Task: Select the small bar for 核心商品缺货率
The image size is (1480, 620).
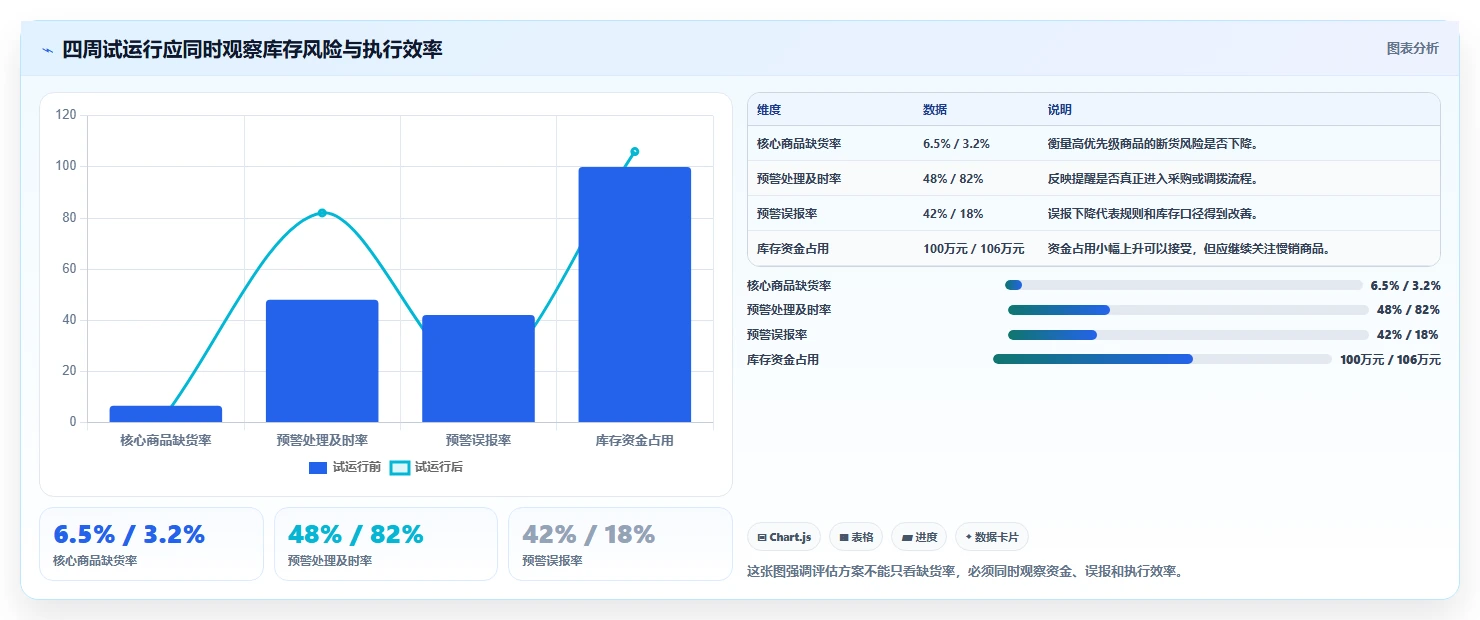Action: coord(166,414)
